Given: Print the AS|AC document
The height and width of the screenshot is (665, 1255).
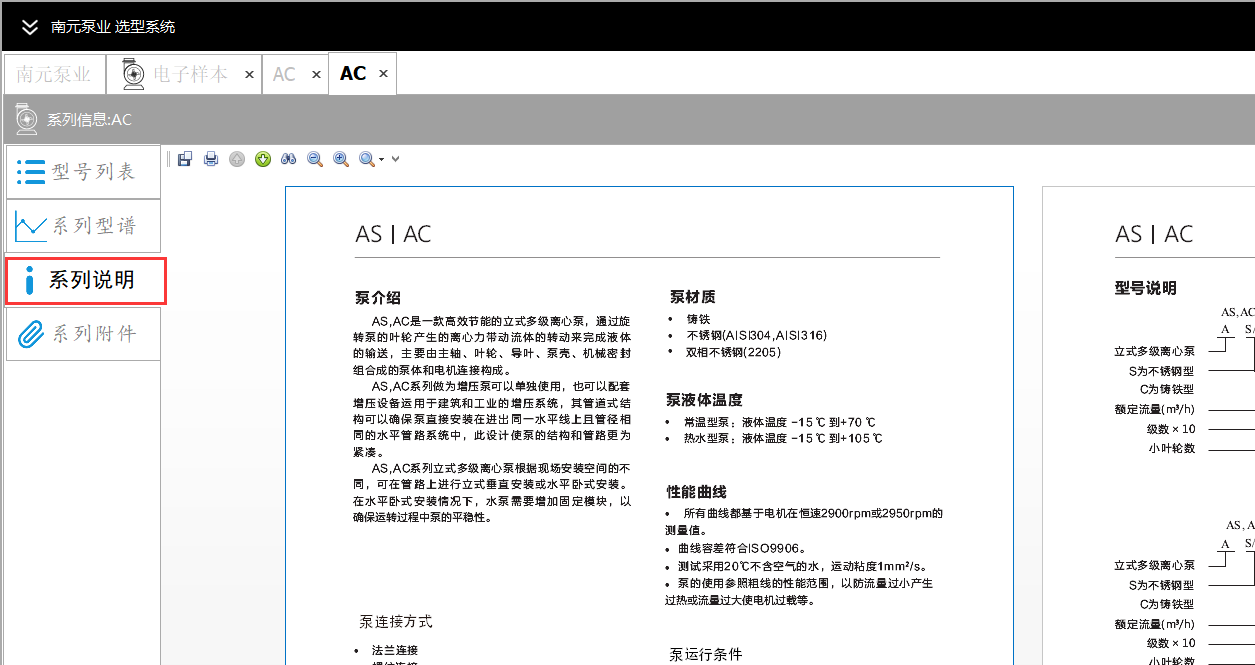Looking at the screenshot, I should (x=211, y=159).
